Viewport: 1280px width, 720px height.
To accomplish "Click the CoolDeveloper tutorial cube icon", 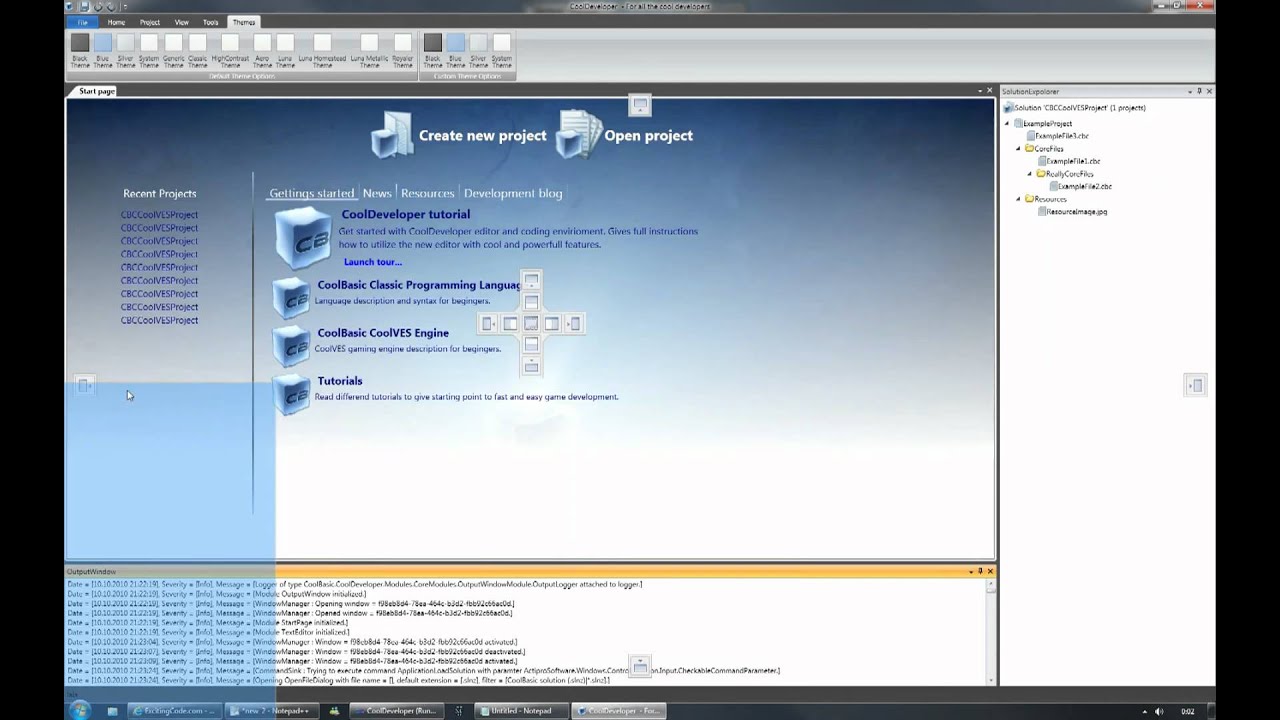I will coord(303,238).
